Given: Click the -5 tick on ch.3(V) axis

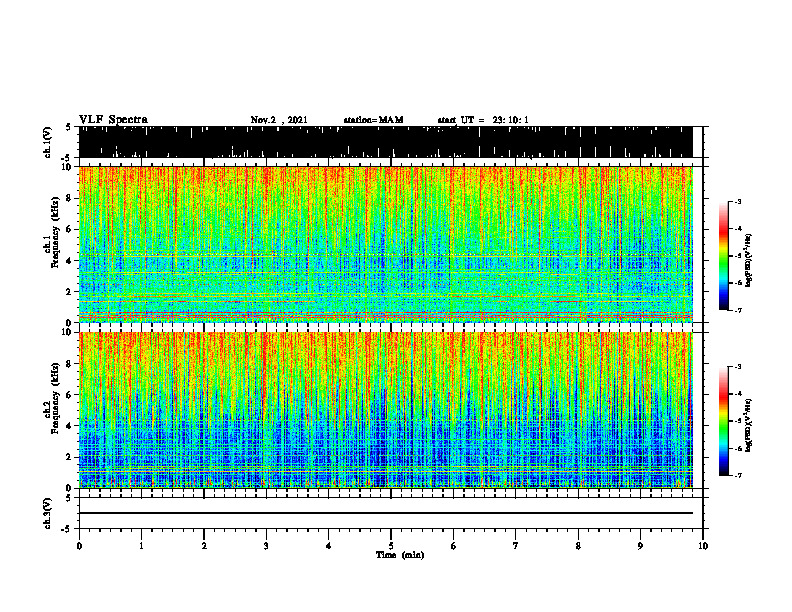Looking at the screenshot, I should 67,529.
